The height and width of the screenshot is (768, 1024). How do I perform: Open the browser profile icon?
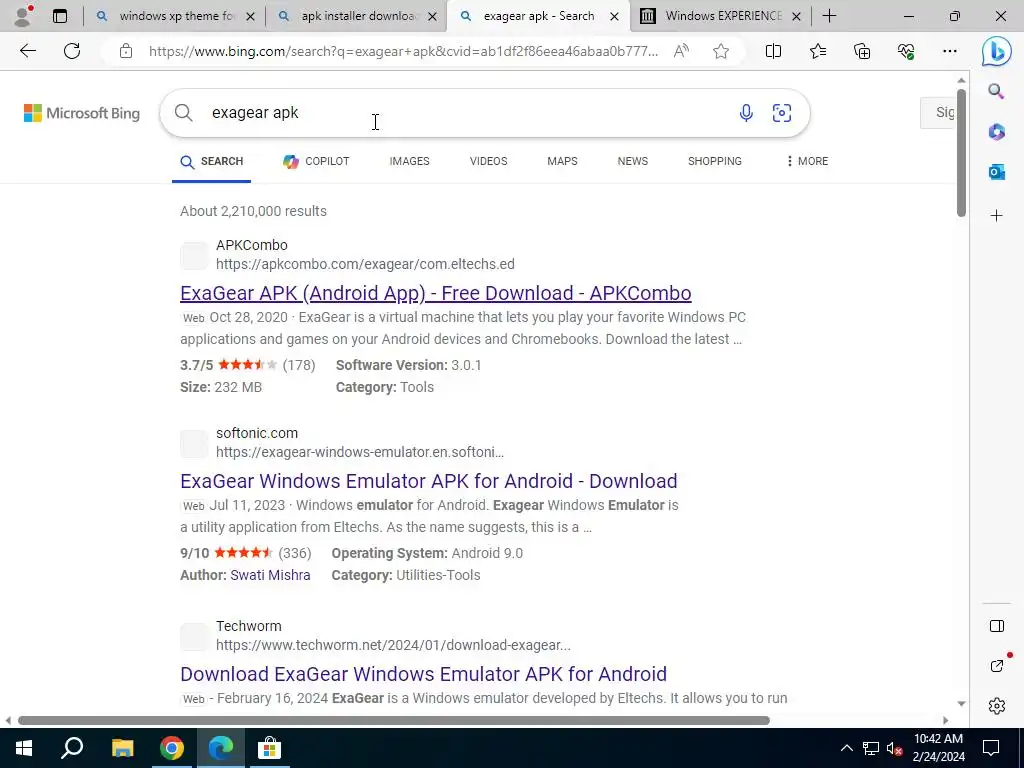23,16
